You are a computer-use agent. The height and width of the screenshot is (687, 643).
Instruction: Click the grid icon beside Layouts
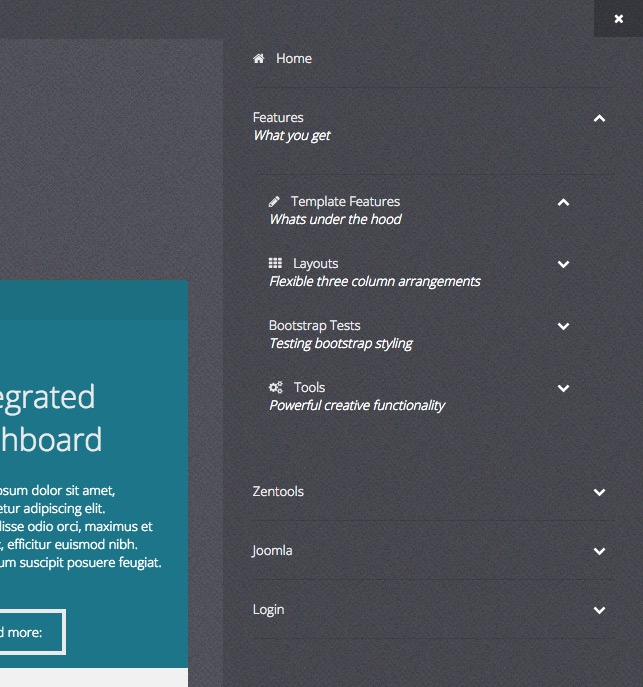[275, 264]
